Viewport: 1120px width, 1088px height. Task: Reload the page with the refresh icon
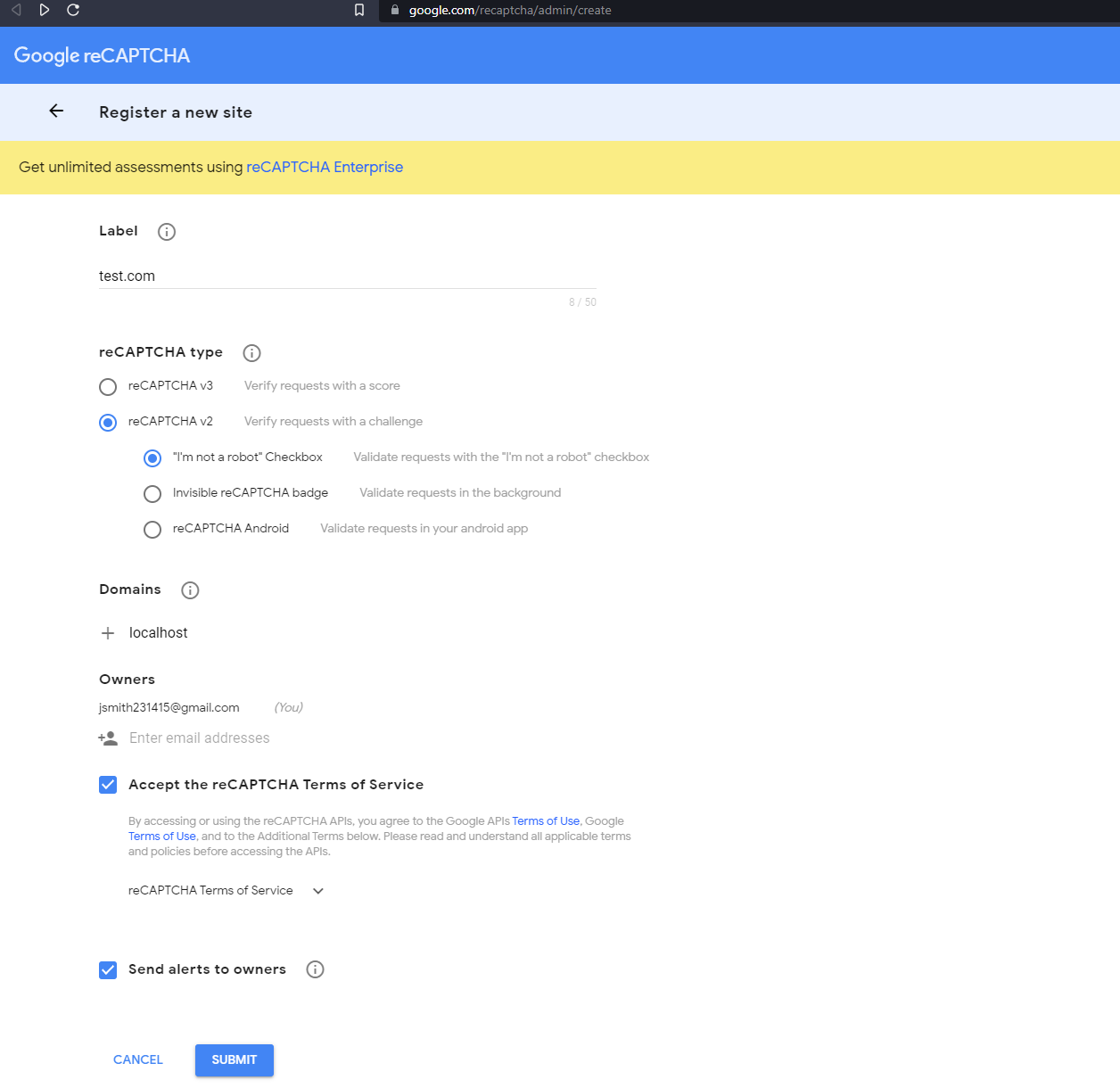coord(73,10)
